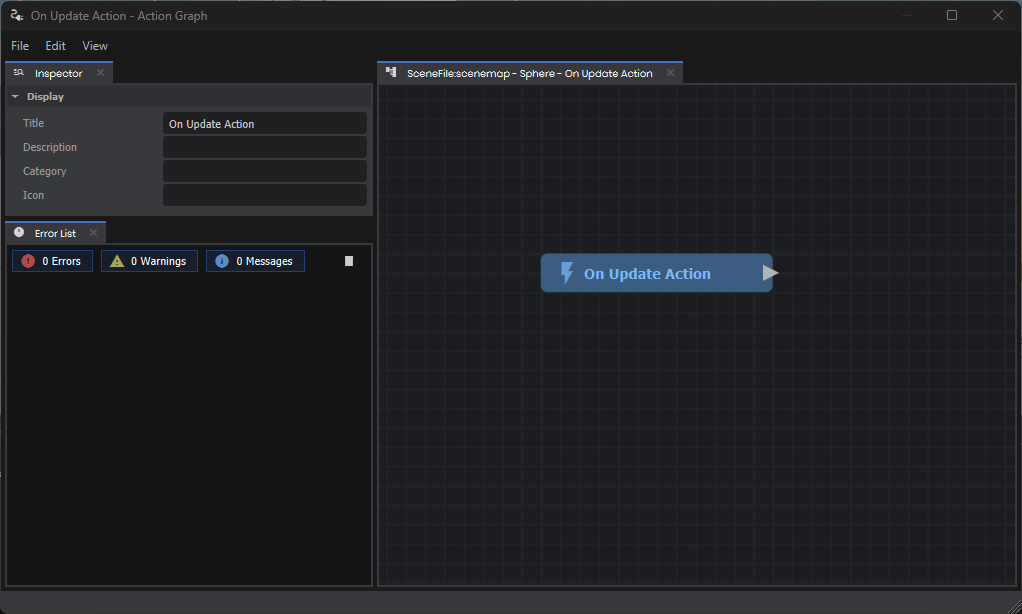
Task: Open the File menu
Action: click(19, 45)
